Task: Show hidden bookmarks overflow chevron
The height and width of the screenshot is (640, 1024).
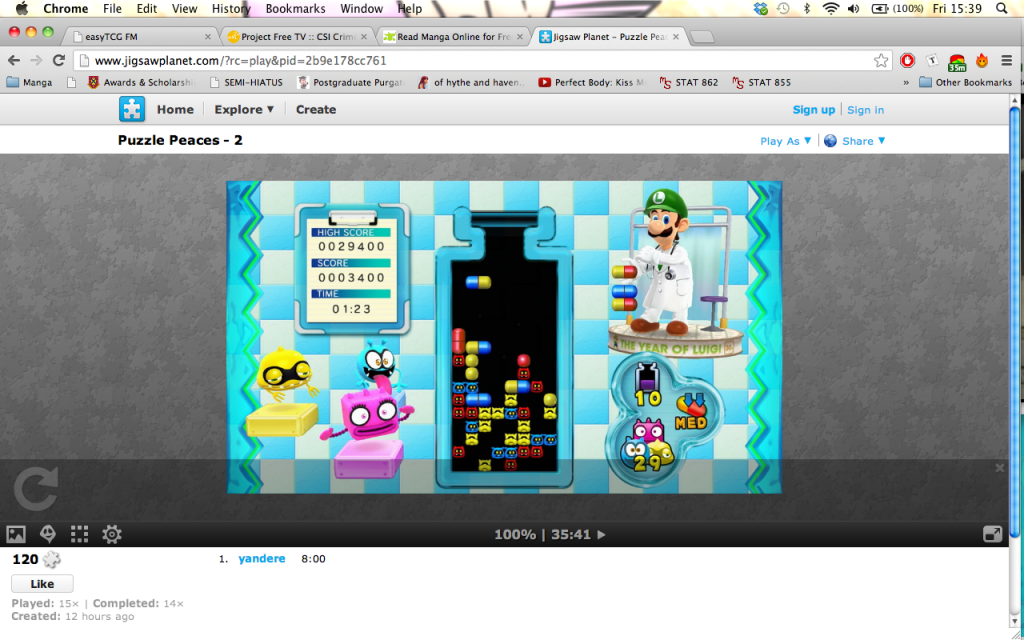Action: tap(906, 83)
